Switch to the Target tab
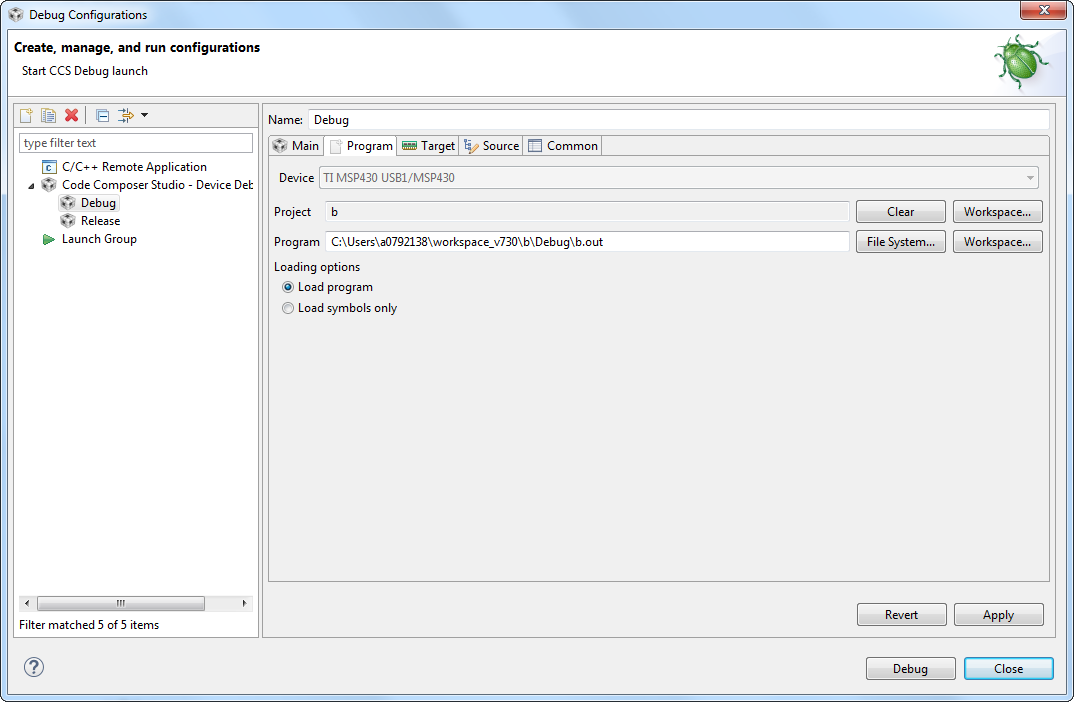This screenshot has width=1074, height=702. click(428, 146)
